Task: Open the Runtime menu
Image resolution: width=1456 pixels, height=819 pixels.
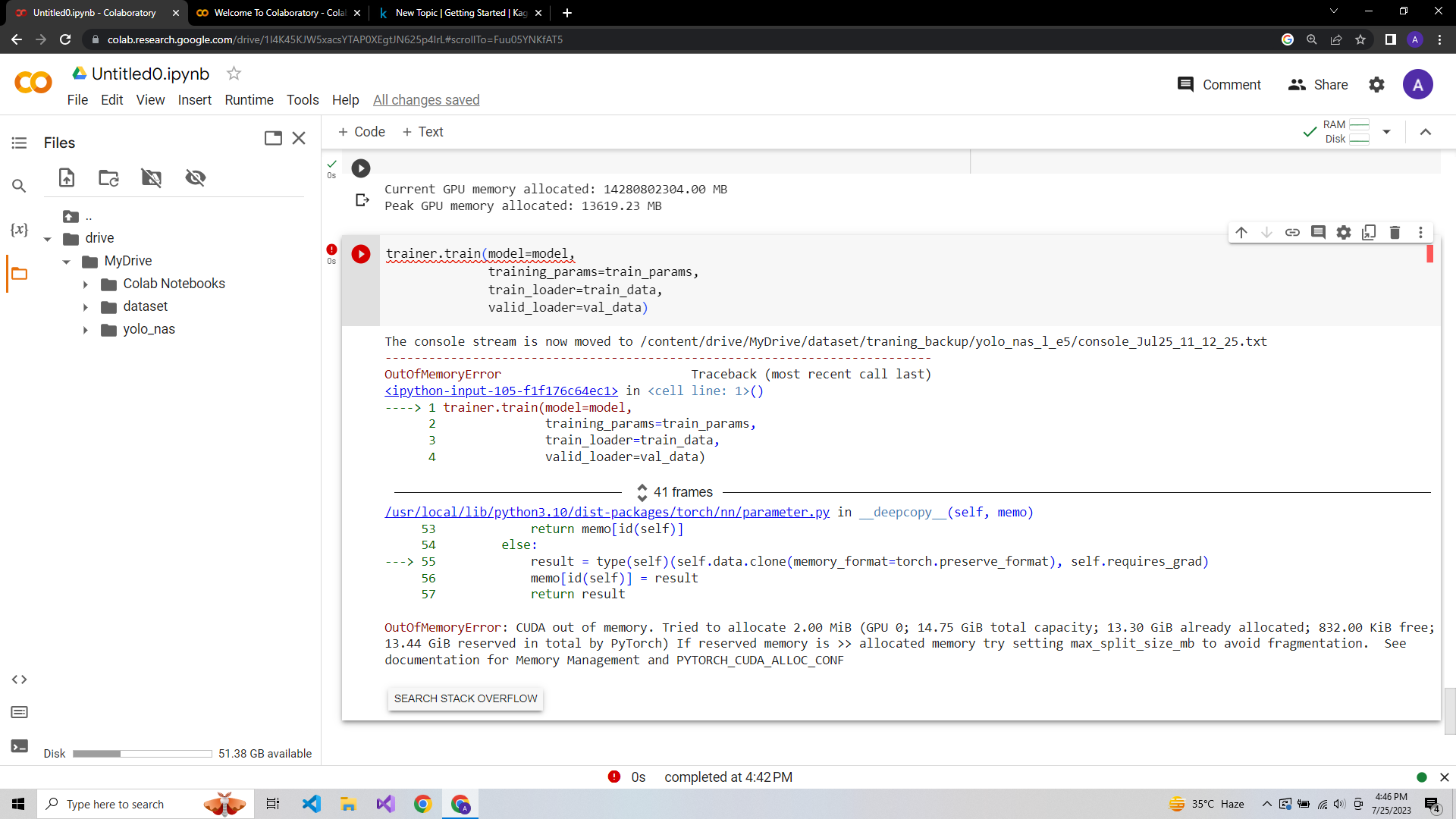Action: (x=249, y=100)
